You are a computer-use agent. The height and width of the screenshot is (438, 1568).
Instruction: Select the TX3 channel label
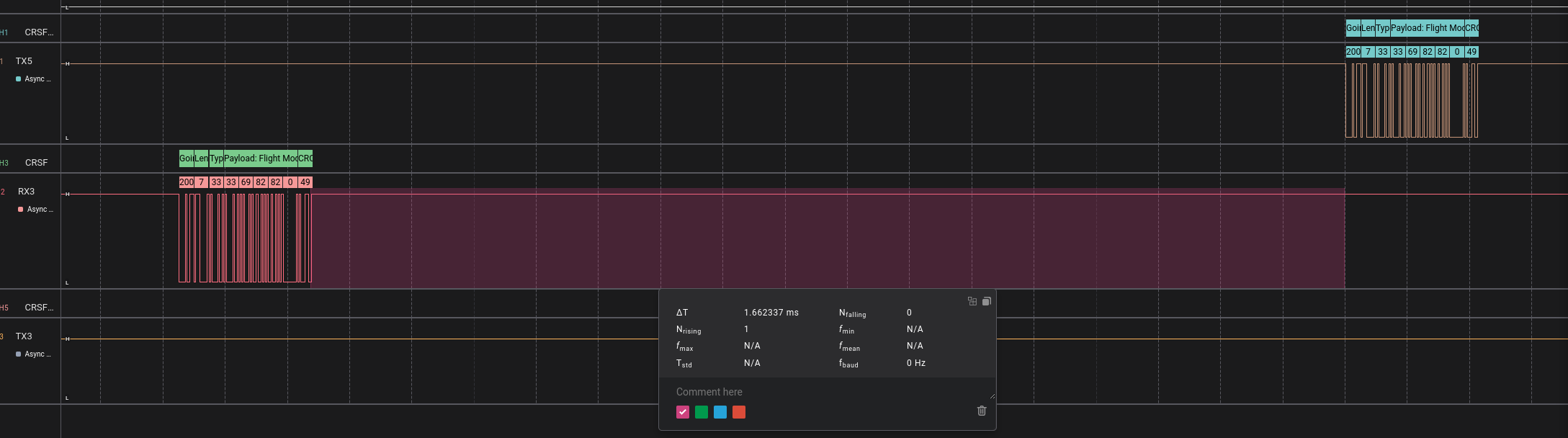pyautogui.click(x=24, y=336)
